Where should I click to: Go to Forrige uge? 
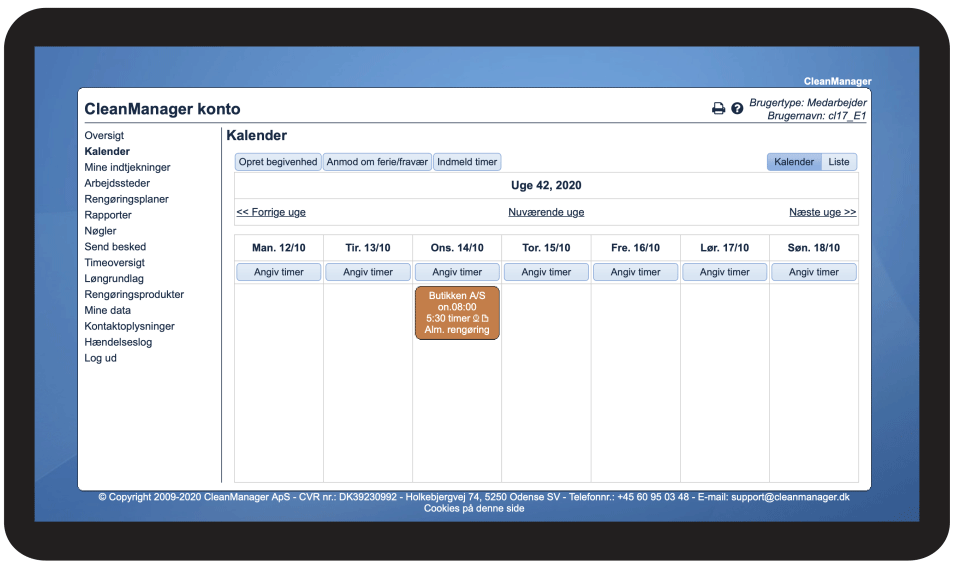point(271,212)
